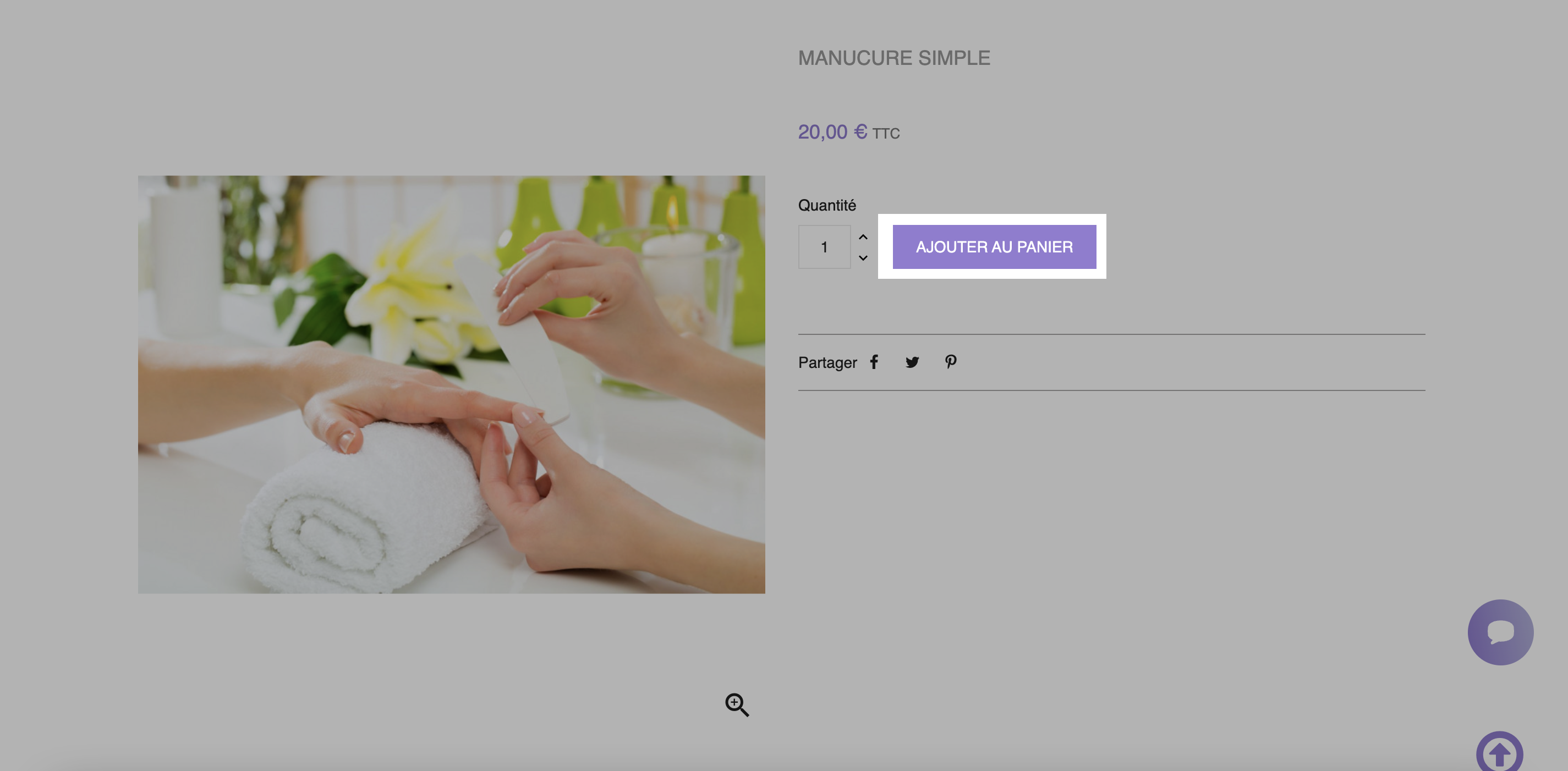This screenshot has width=1568, height=771.
Task: Open the purple chat bubble widget
Action: pos(1500,632)
